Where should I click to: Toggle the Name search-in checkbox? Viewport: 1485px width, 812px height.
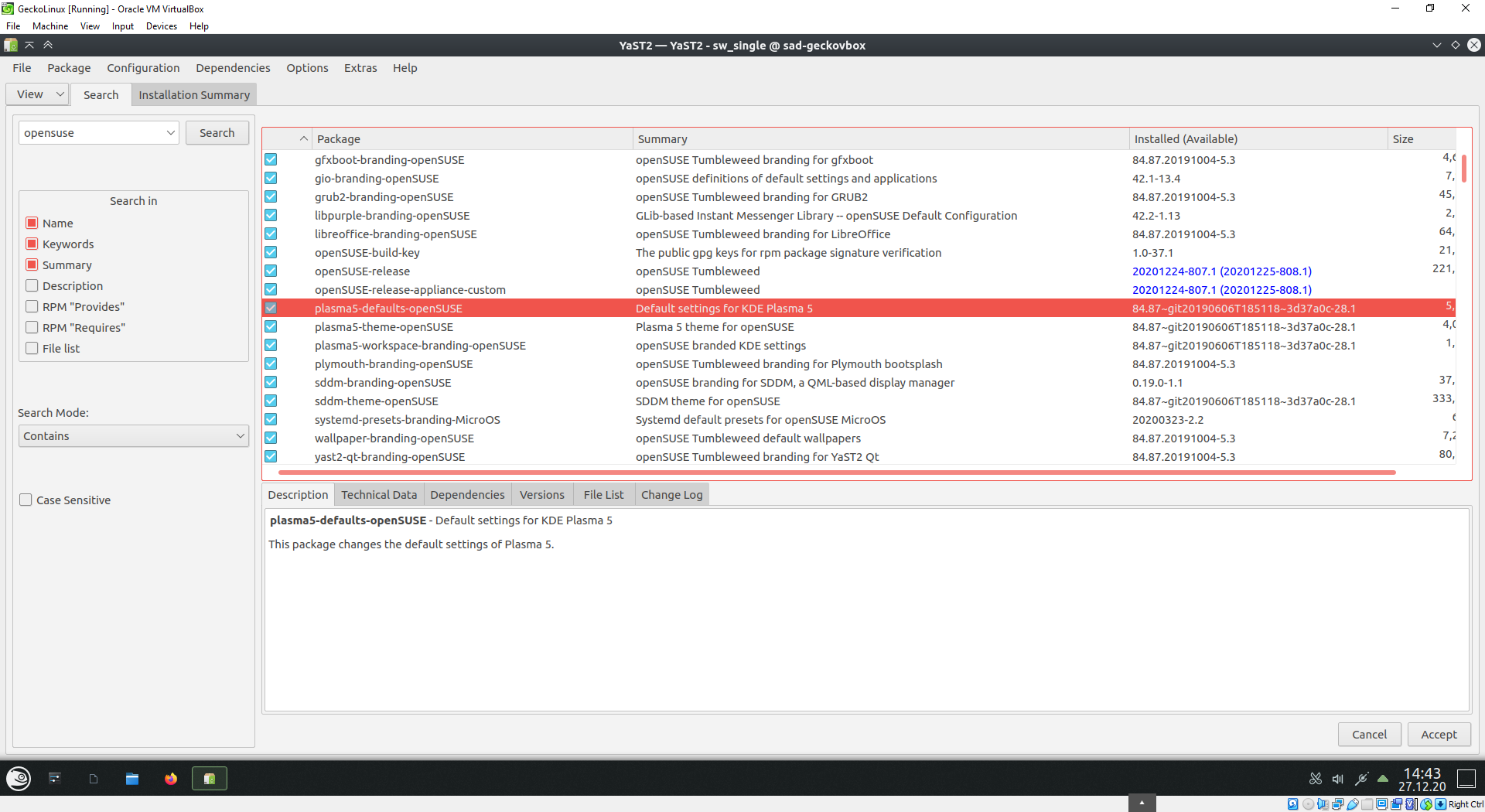click(32, 223)
